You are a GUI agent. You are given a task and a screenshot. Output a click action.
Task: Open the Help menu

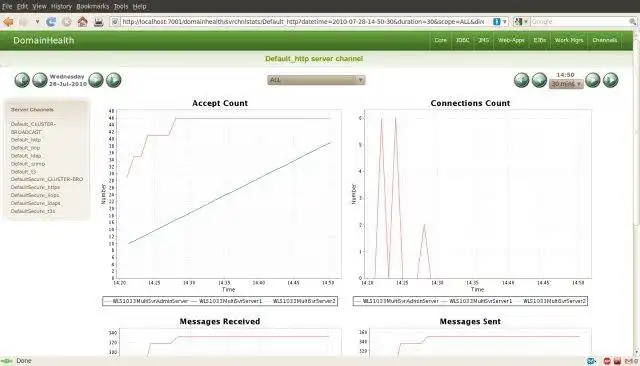tap(139, 6)
